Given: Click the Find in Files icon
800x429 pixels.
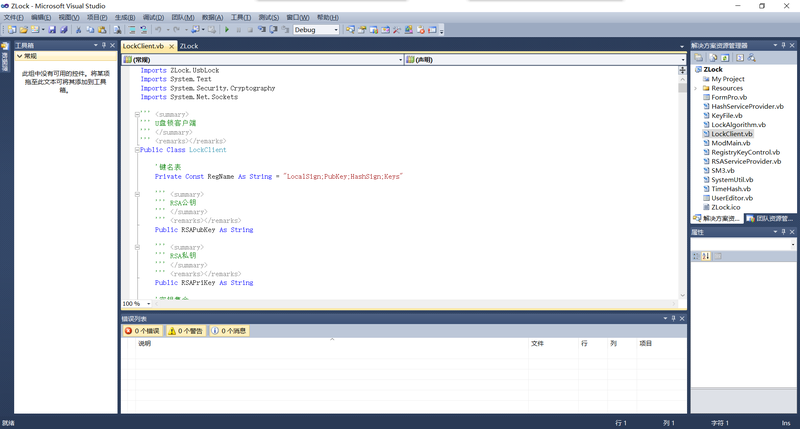Looking at the screenshot, I should [x=117, y=30].
